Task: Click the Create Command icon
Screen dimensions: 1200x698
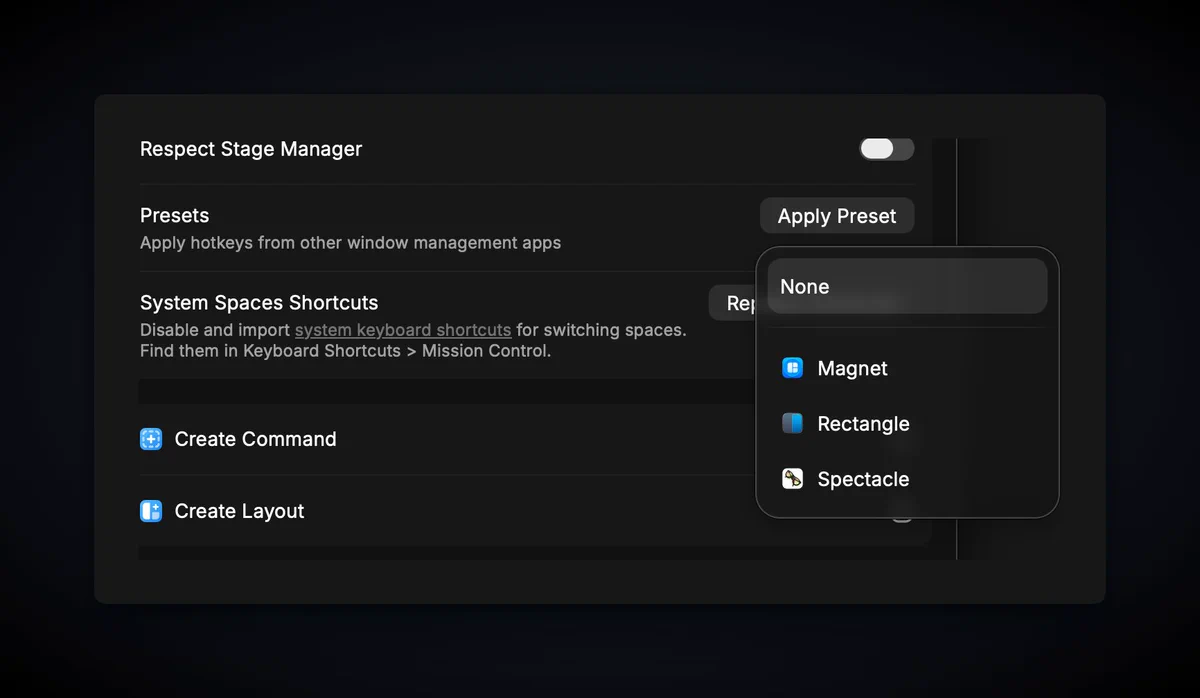Action: (x=151, y=439)
